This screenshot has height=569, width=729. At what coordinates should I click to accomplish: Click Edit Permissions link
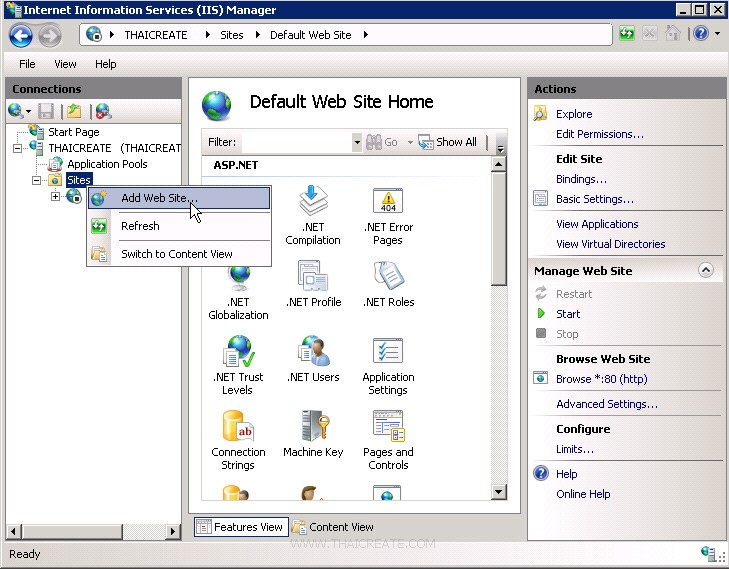(600, 134)
